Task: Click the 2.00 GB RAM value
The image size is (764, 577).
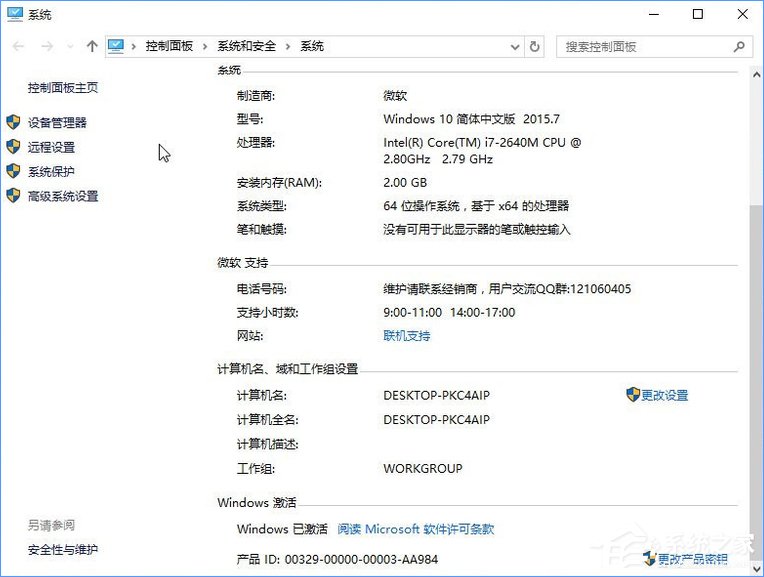Action: pyautogui.click(x=405, y=183)
